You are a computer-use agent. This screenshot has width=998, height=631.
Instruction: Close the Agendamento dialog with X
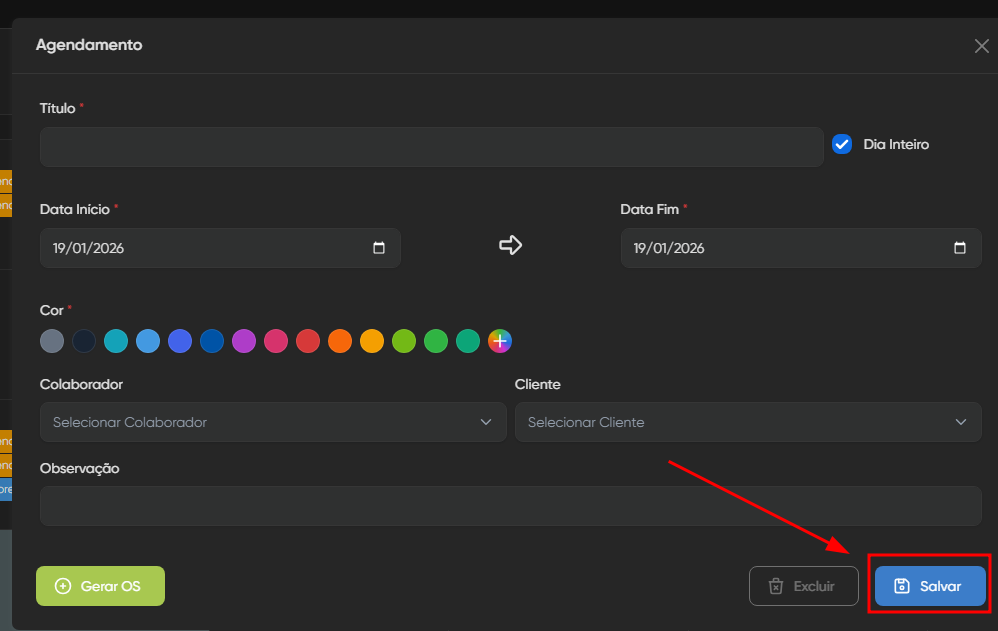(x=981, y=46)
